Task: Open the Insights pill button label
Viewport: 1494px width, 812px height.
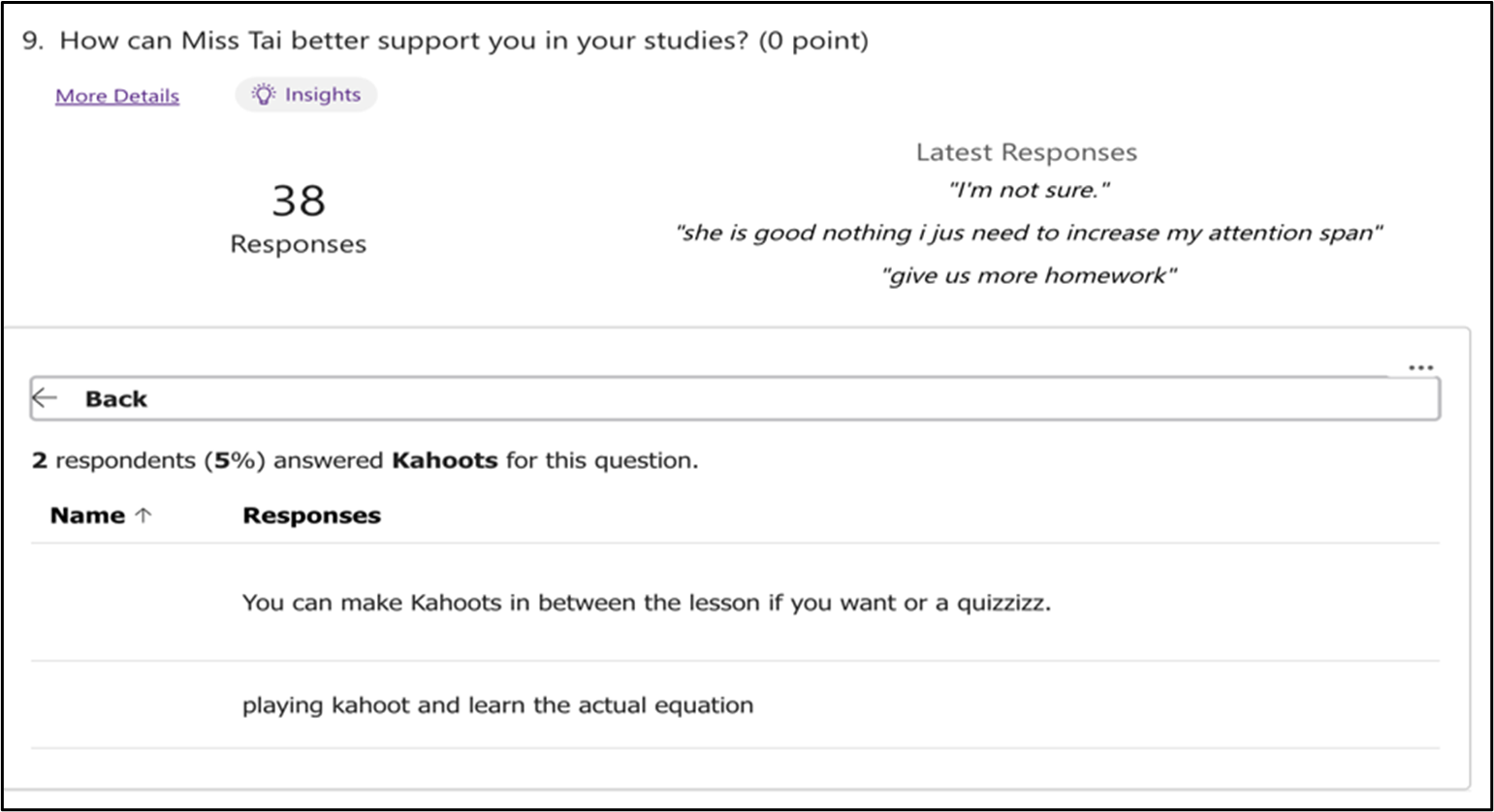Action: point(322,94)
